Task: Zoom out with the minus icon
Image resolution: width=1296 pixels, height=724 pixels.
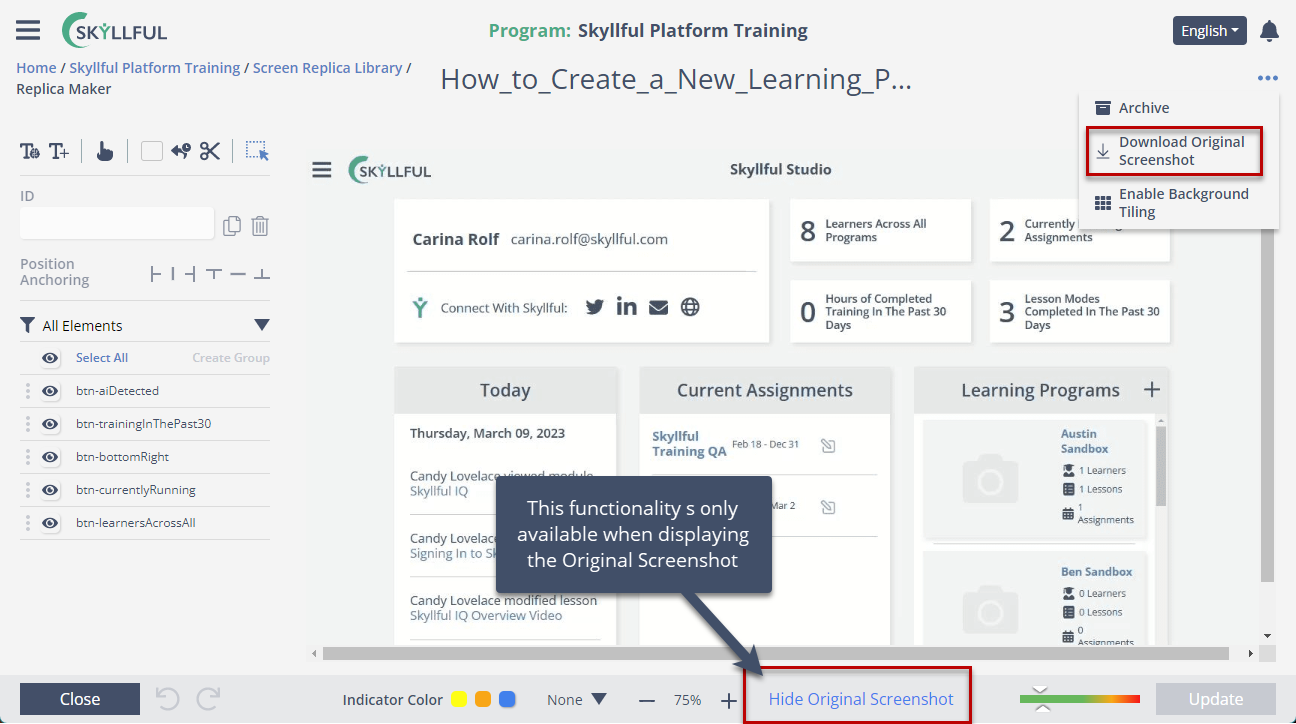Action: pyautogui.click(x=647, y=700)
